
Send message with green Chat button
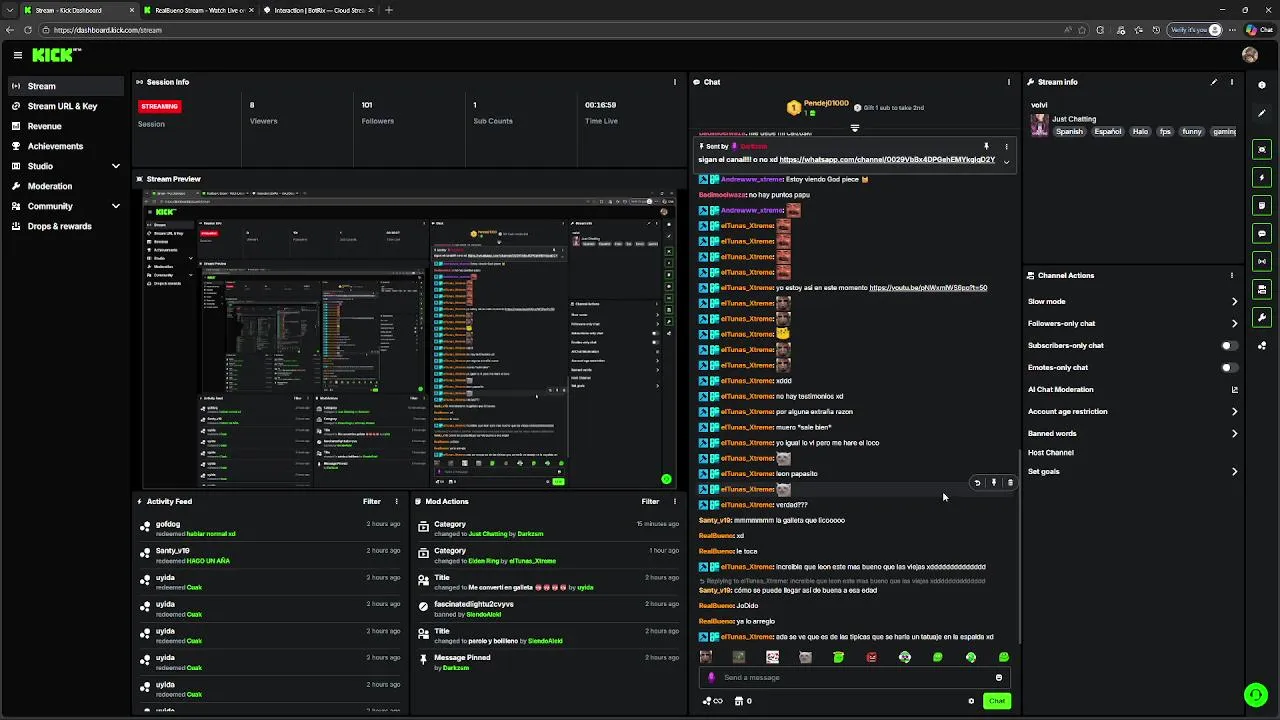(x=997, y=701)
